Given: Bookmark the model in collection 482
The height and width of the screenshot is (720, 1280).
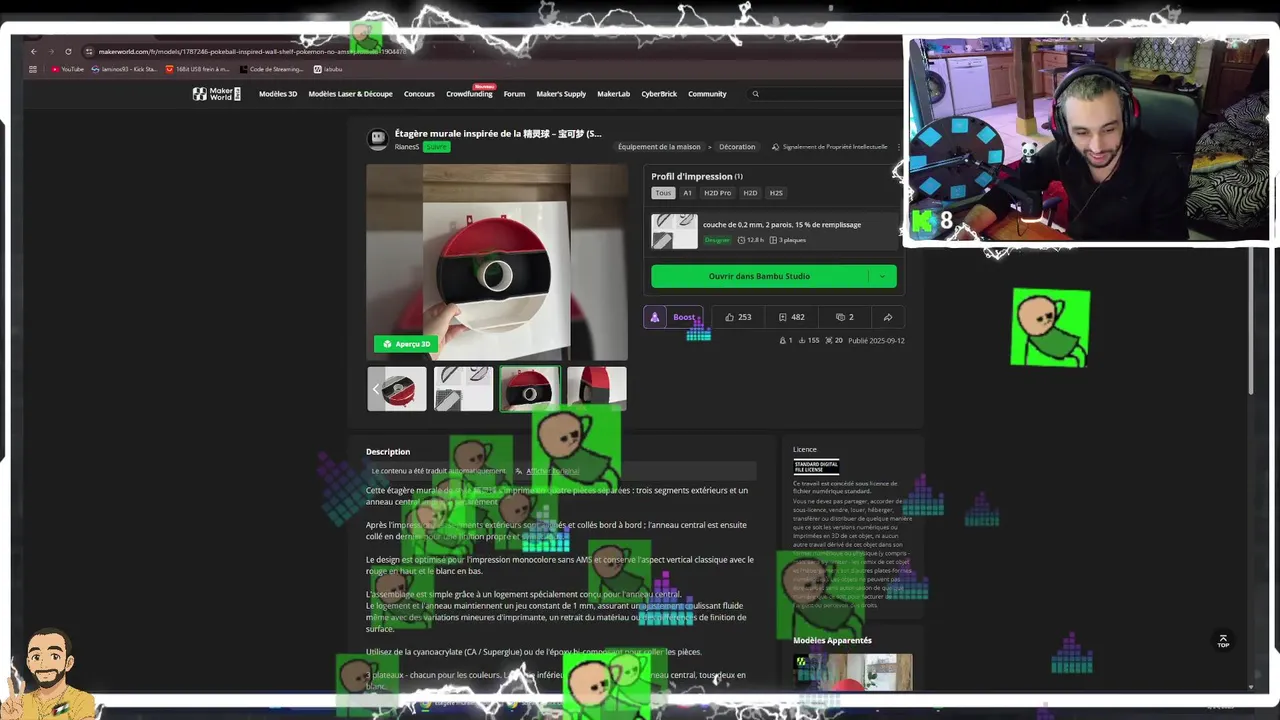Looking at the screenshot, I should coord(791,317).
